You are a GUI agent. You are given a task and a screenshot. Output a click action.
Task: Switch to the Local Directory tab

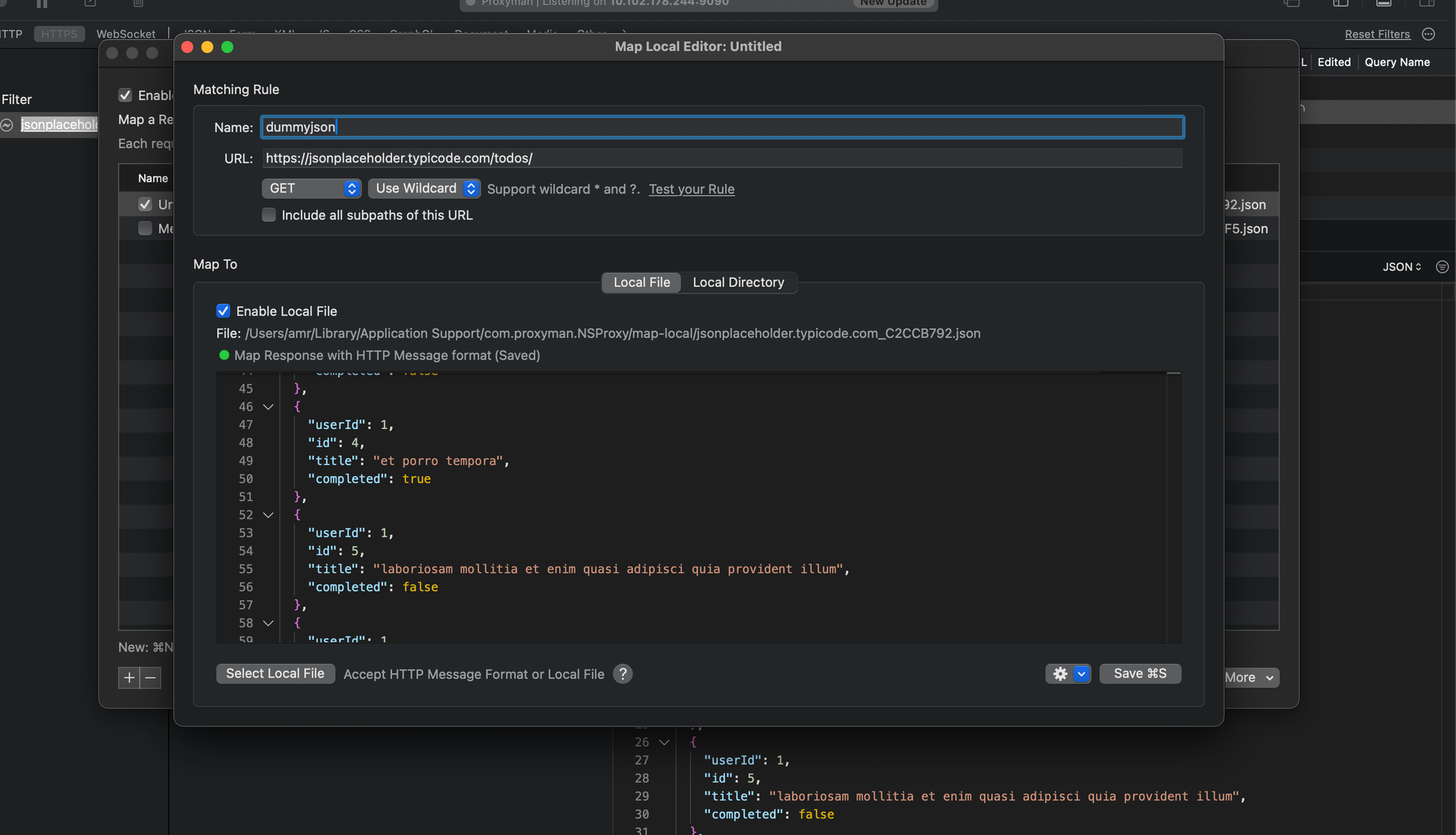738,282
